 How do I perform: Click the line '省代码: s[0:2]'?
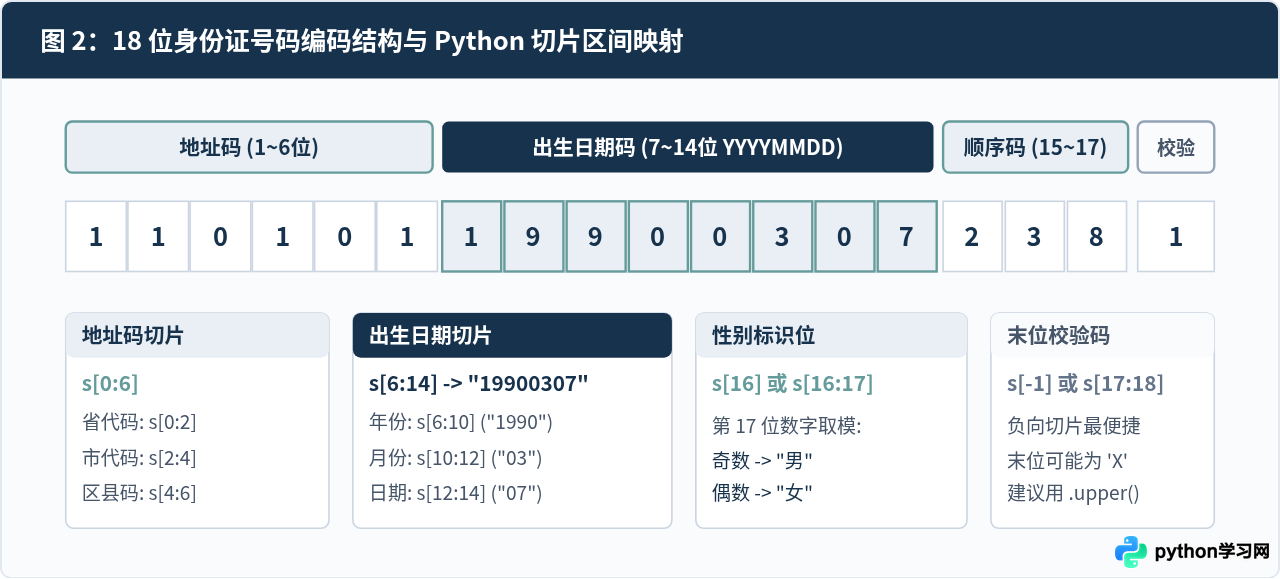point(139,422)
